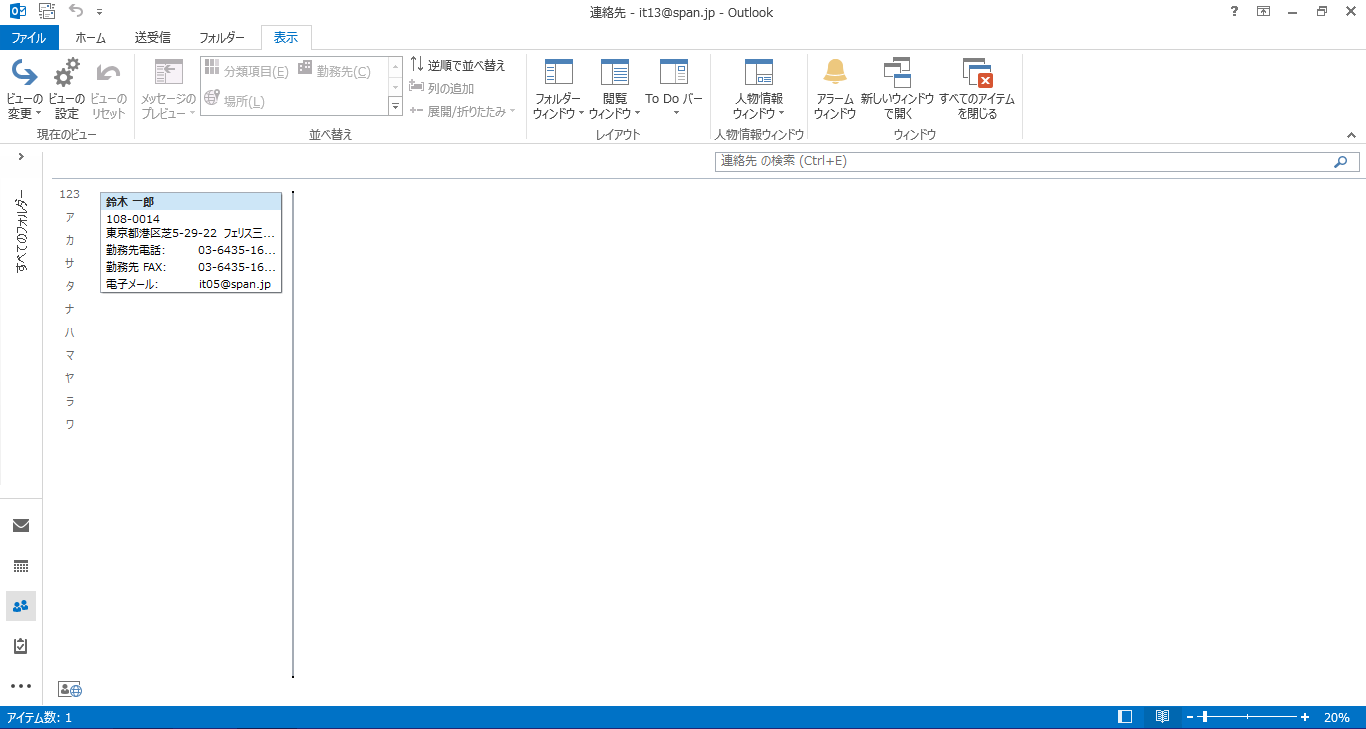Jump to index ア
Viewport: 1366px width, 729px height.
pos(70,217)
